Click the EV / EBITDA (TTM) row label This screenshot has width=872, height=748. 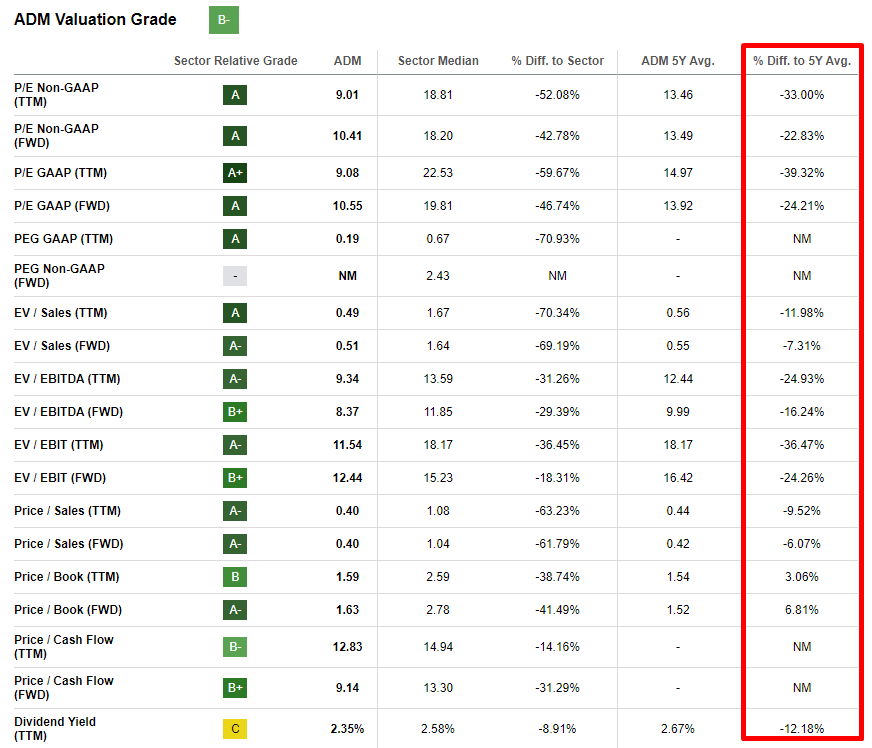68,379
